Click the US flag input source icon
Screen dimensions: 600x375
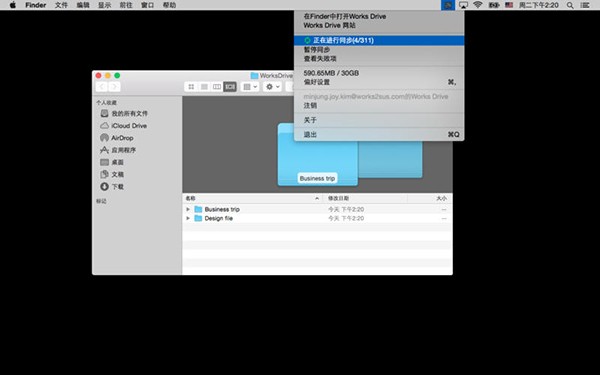coord(509,5)
